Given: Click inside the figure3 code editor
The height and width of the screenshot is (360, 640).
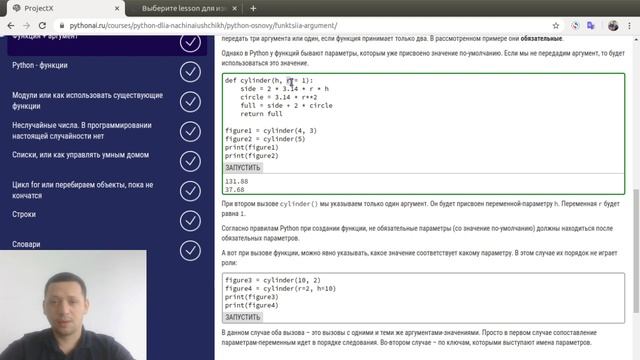Looking at the screenshot, I should [423, 293].
